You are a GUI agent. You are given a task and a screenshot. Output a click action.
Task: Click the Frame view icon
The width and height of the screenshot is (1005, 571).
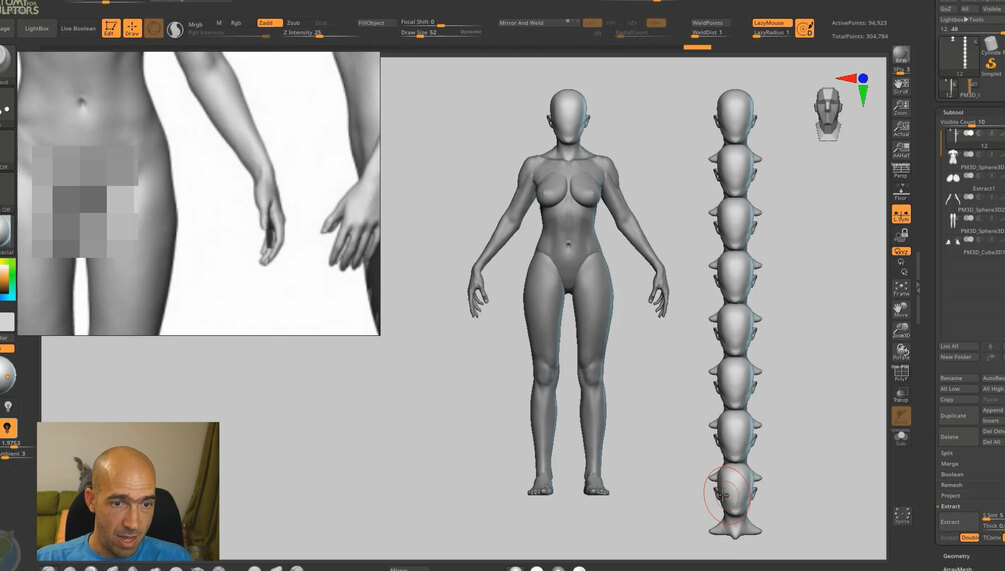[901, 288]
